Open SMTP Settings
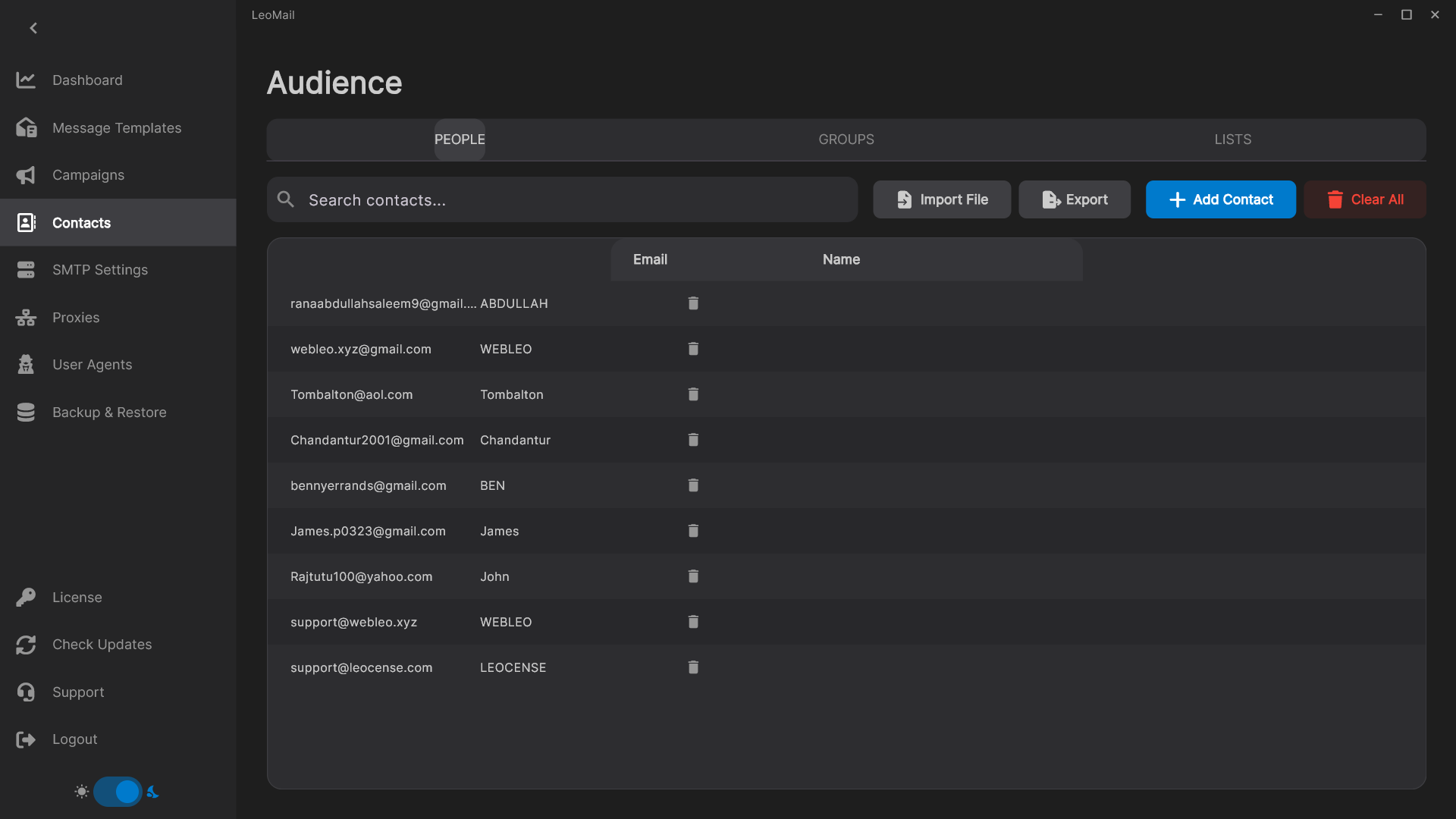The width and height of the screenshot is (1456, 819). pyautogui.click(x=118, y=270)
